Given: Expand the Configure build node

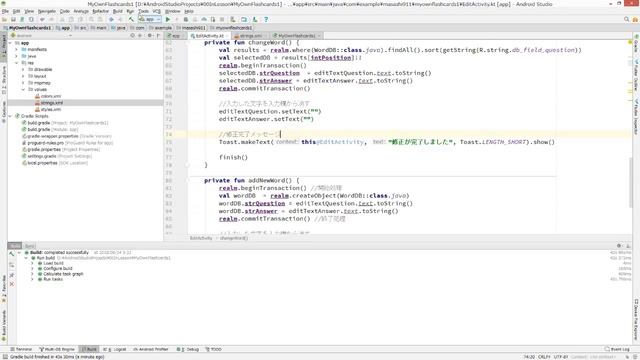Looking at the screenshot, I should (x=33, y=269).
